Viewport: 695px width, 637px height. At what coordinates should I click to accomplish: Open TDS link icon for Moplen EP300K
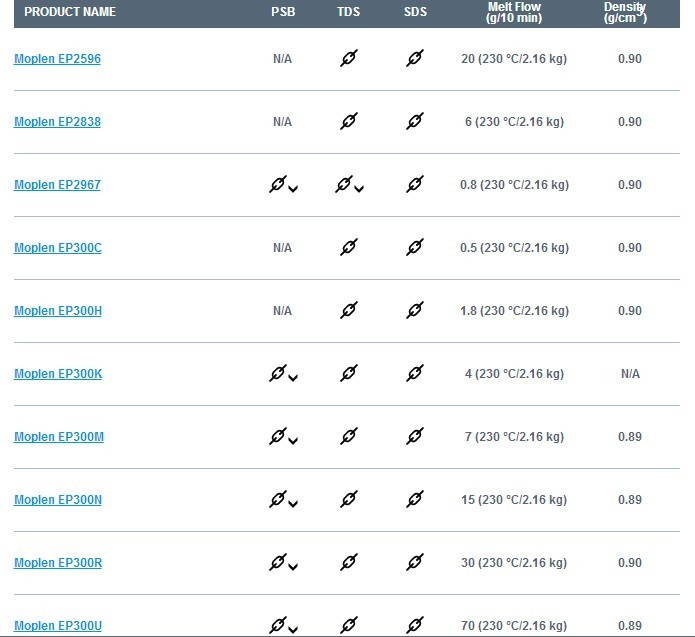click(x=349, y=373)
